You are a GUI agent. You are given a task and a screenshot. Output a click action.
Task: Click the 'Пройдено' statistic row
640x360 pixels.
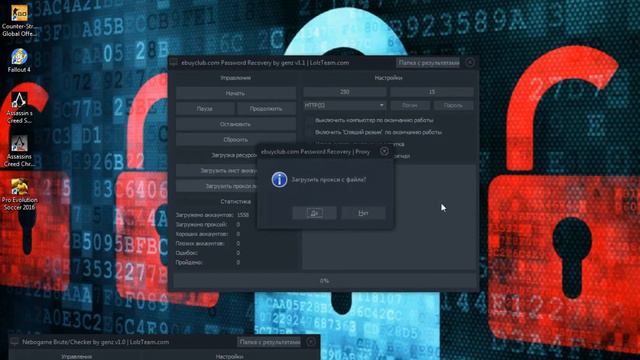click(208, 262)
